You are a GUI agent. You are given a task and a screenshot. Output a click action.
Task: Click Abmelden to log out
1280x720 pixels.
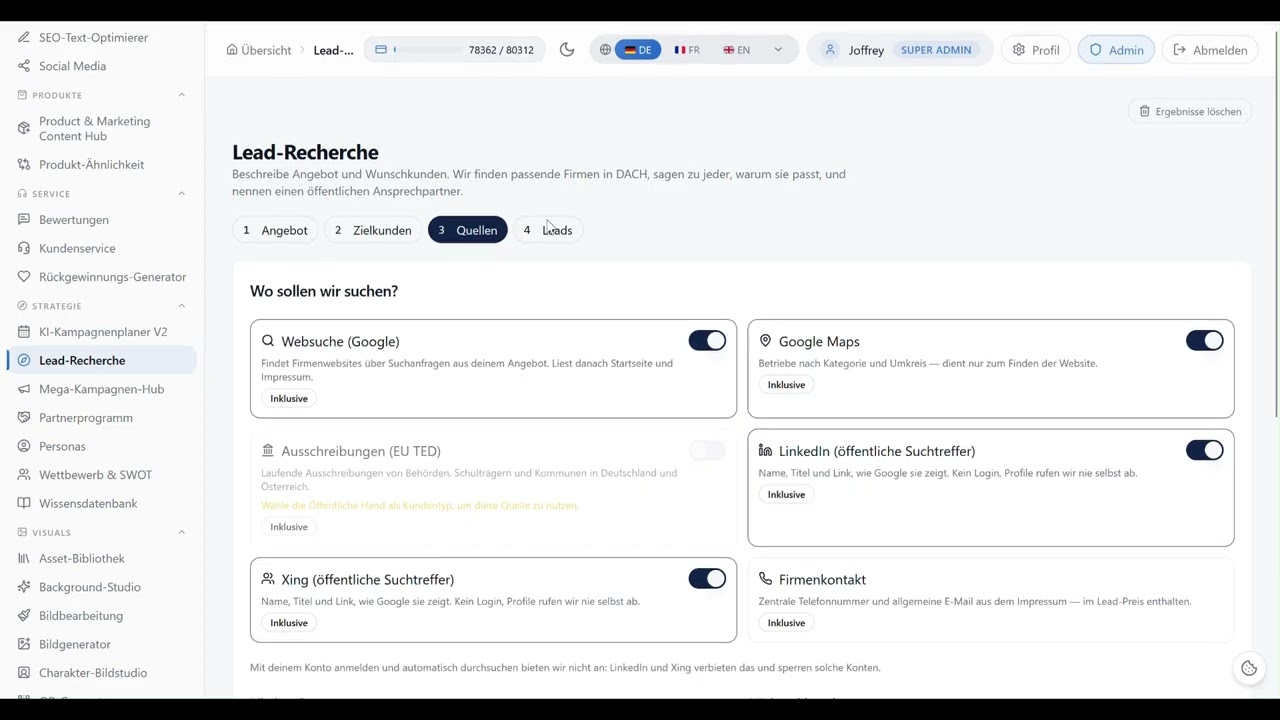point(1210,50)
